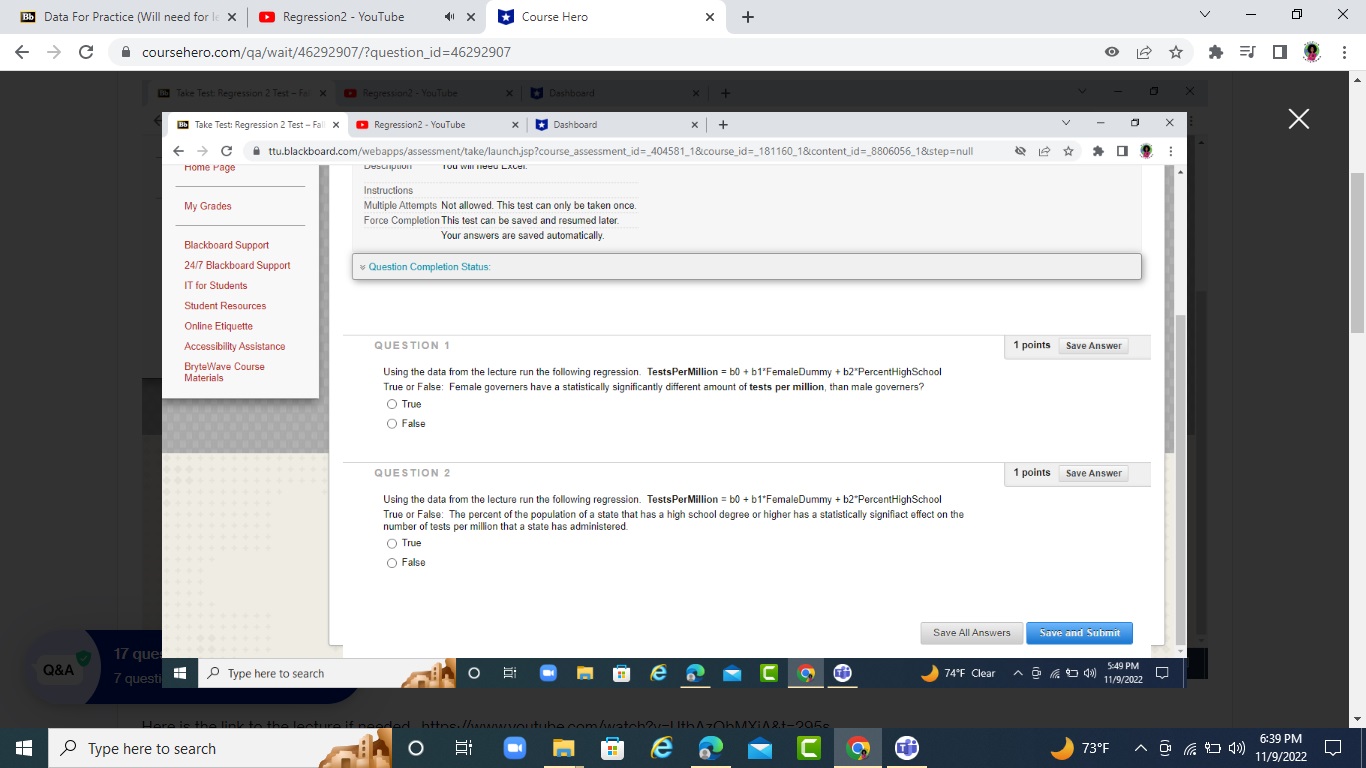Image resolution: width=1366 pixels, height=768 pixels.
Task: Open the tab search dropdown arrow
Action: pos(1204,14)
